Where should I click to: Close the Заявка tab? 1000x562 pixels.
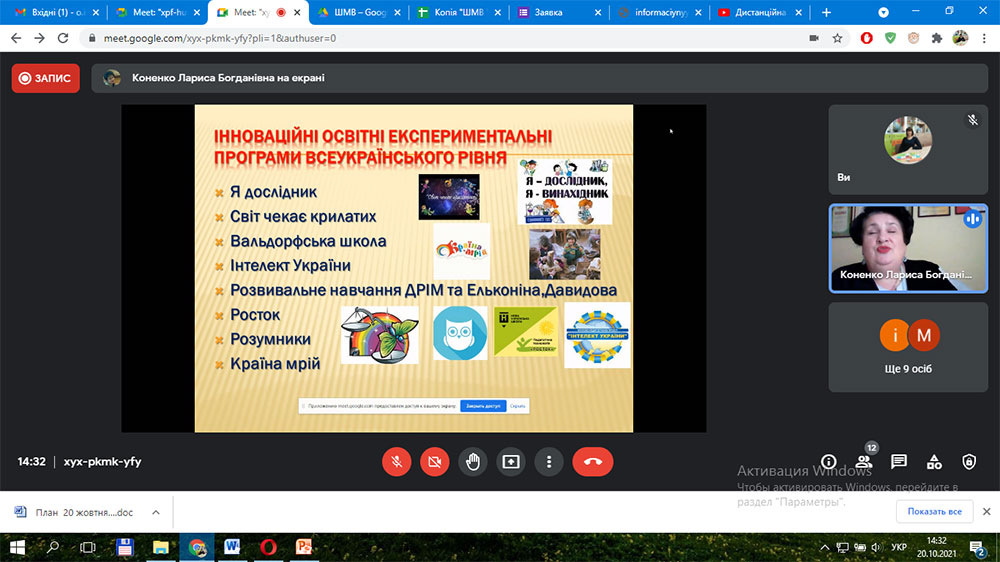(x=598, y=12)
